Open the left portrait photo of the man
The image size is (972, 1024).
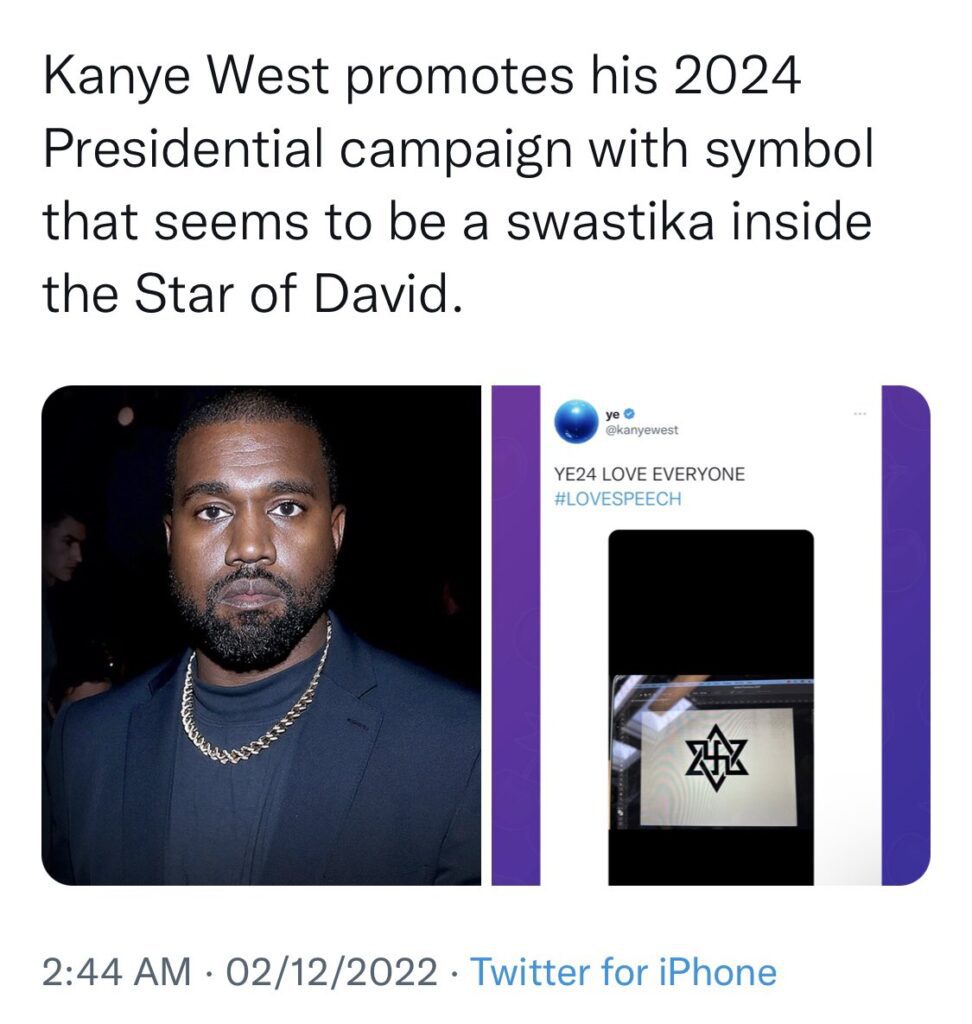pyautogui.click(x=261, y=635)
